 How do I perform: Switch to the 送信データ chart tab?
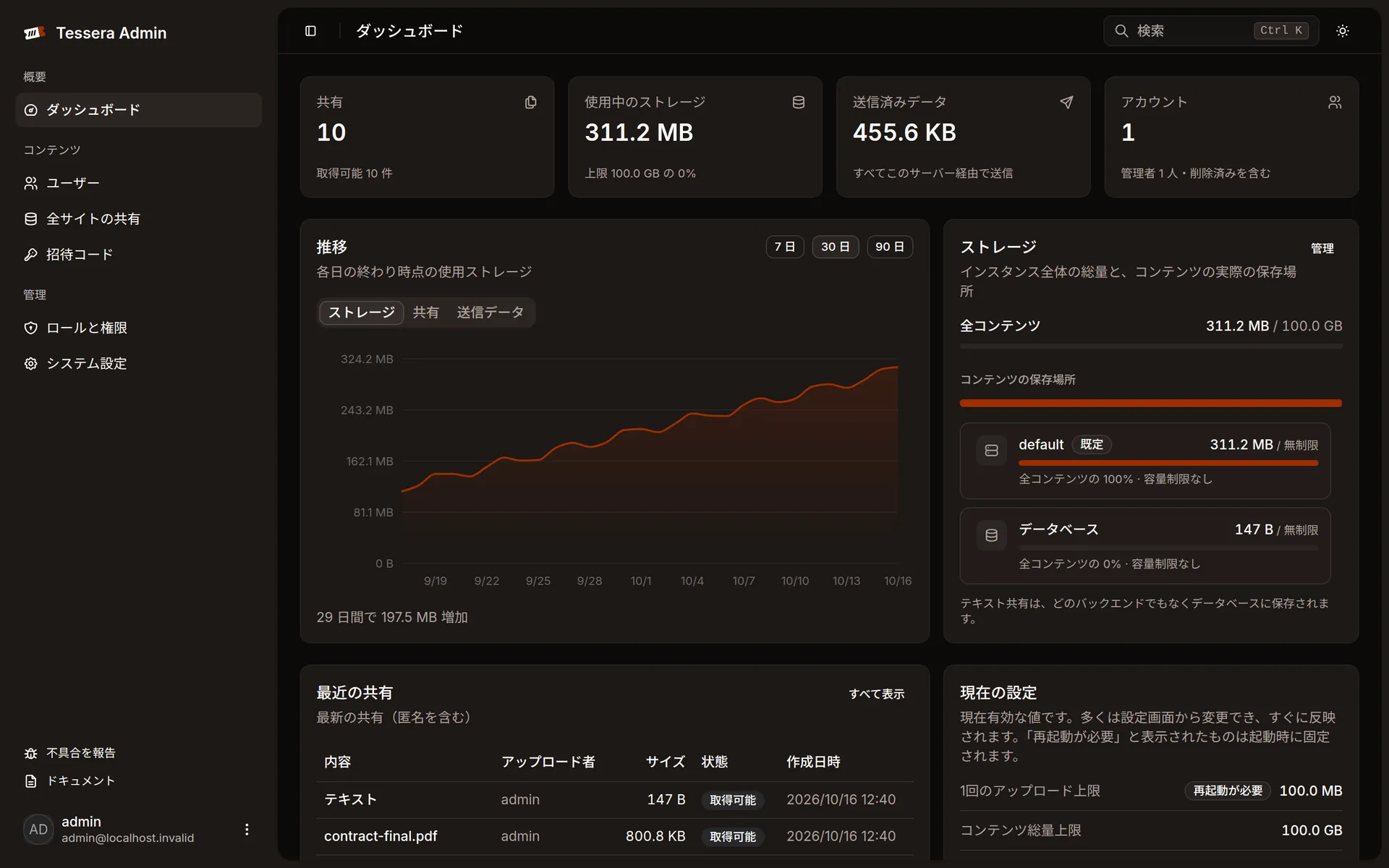point(490,312)
